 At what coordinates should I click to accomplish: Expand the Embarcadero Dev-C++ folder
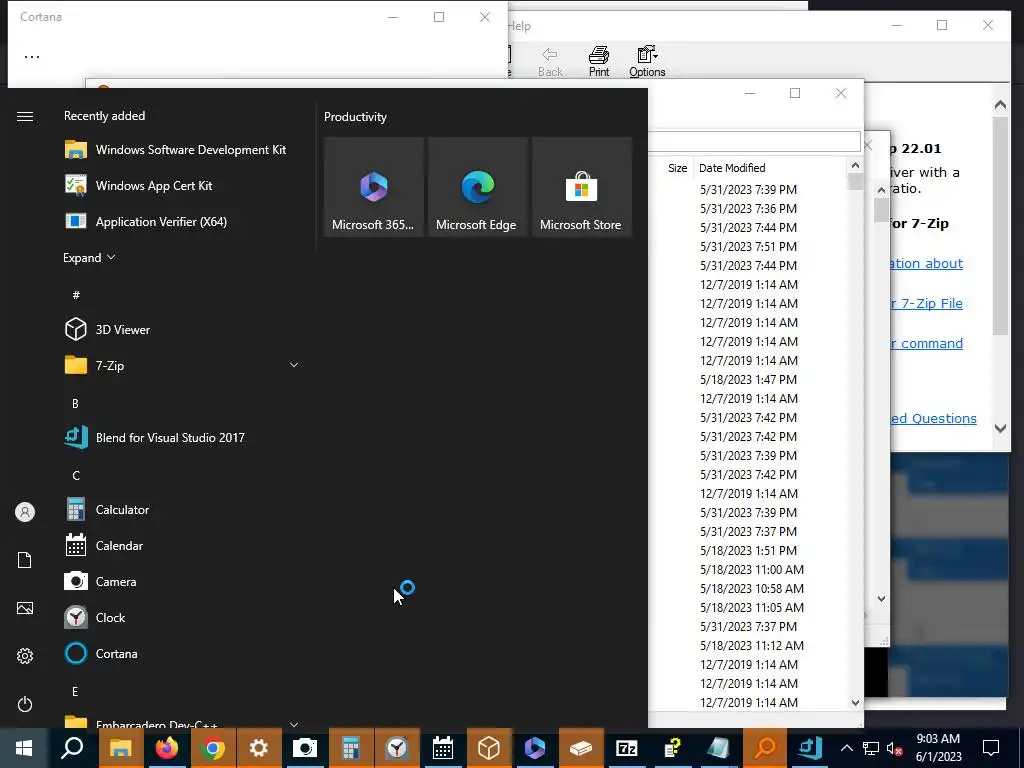coord(182,722)
